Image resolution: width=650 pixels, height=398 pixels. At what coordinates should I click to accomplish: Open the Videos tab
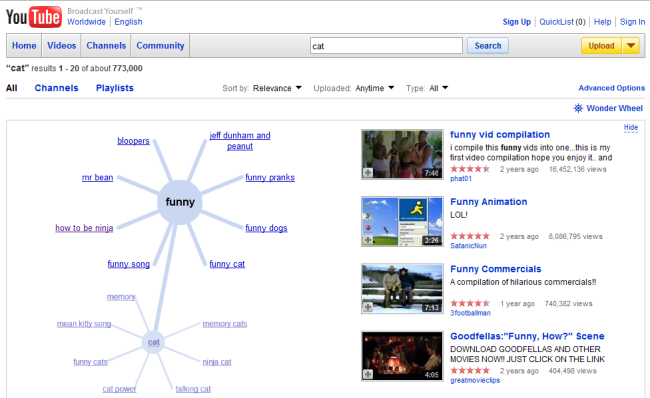click(x=61, y=46)
